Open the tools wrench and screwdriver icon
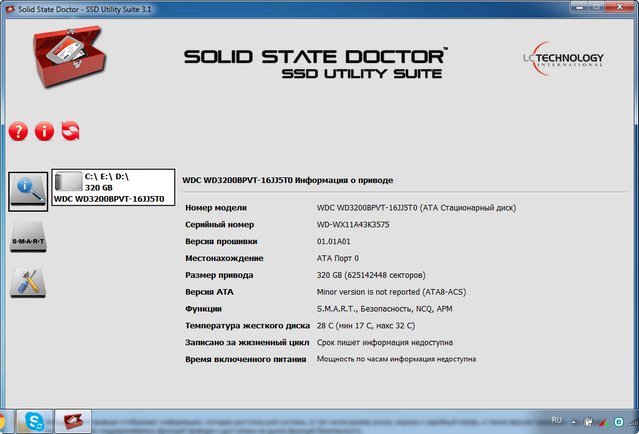639x434 pixels. click(28, 282)
